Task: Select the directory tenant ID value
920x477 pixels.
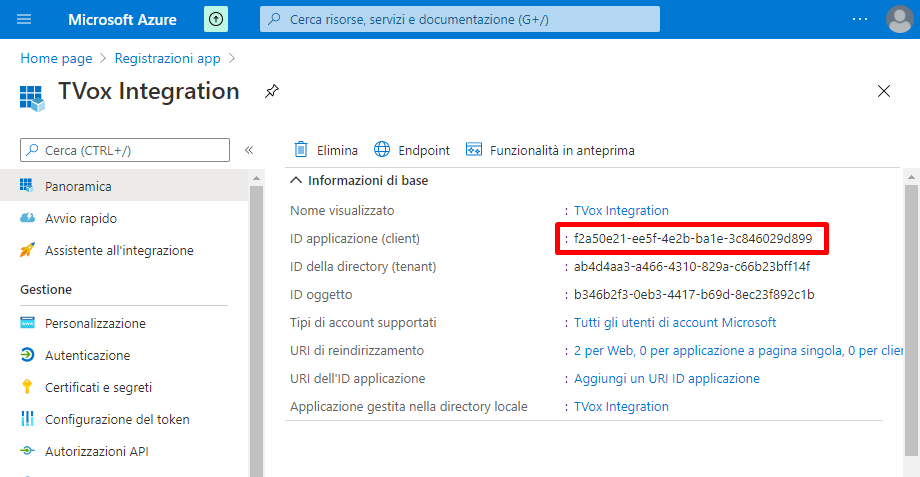Action: [x=692, y=267]
